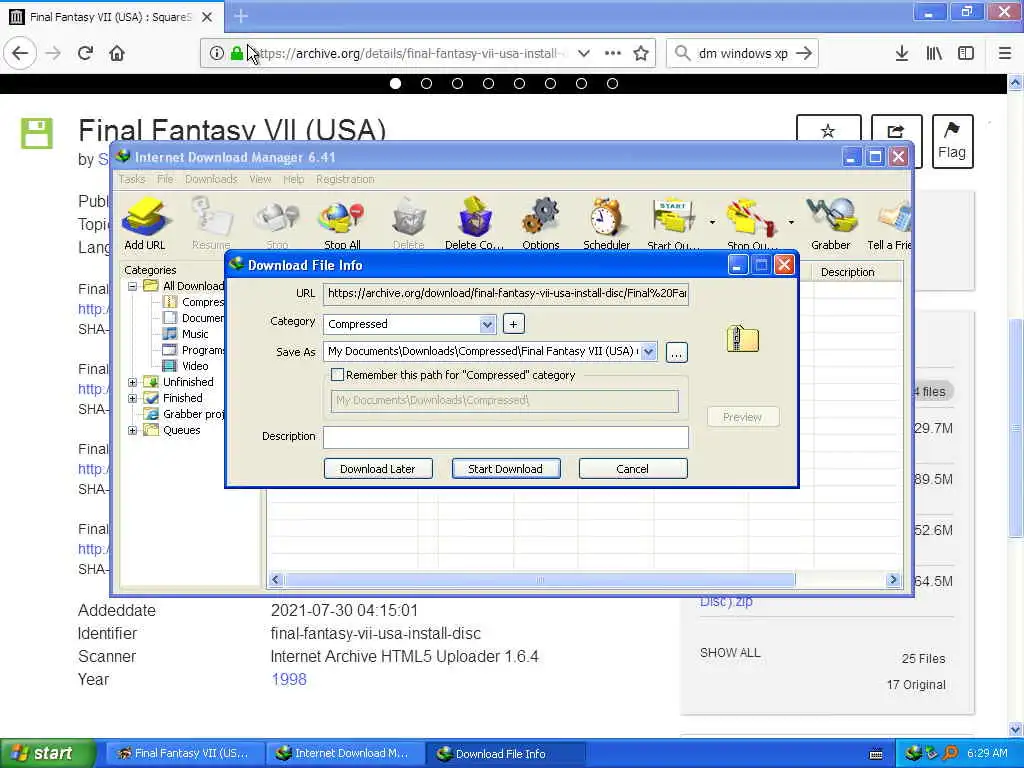1024x768 pixels.
Task: Click the Resume toolbar icon
Action: coord(211,224)
